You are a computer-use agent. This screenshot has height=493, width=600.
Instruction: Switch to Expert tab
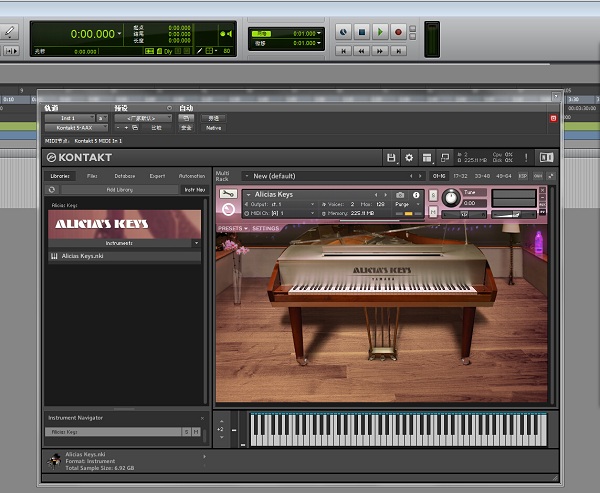157,176
